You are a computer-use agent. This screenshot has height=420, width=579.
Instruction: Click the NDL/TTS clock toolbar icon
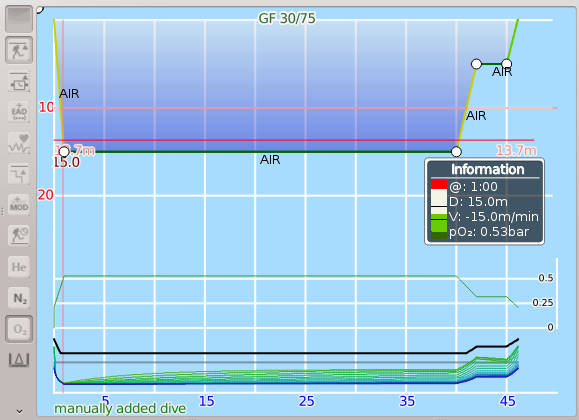click(19, 82)
